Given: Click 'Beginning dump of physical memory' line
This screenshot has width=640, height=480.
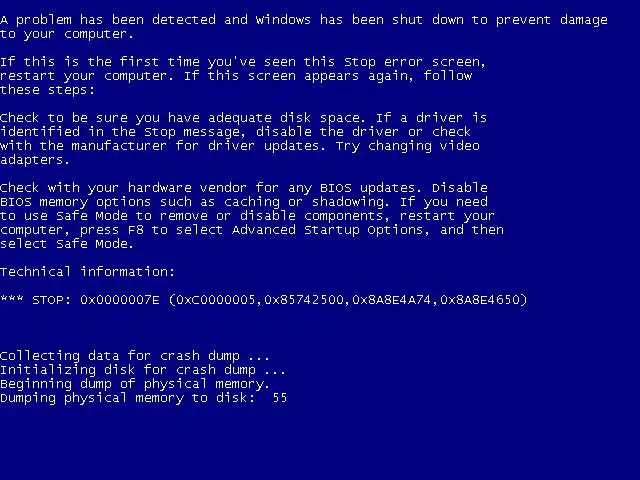Looking at the screenshot, I should [x=135, y=384].
